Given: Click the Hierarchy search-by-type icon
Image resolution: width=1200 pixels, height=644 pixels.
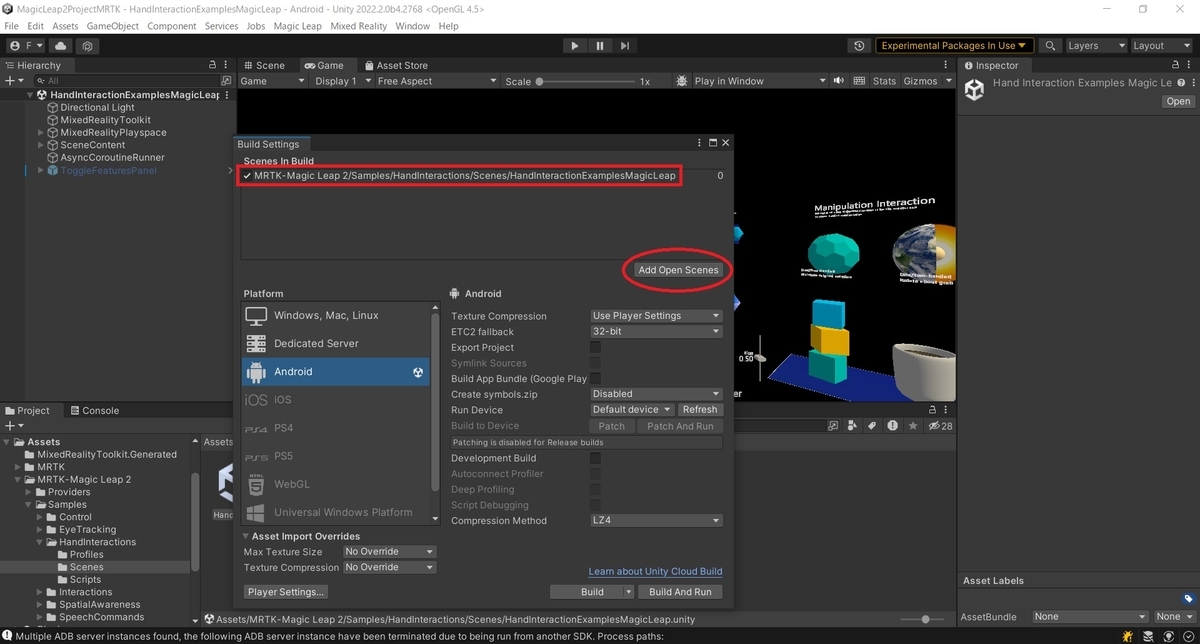Looking at the screenshot, I should 225,81.
